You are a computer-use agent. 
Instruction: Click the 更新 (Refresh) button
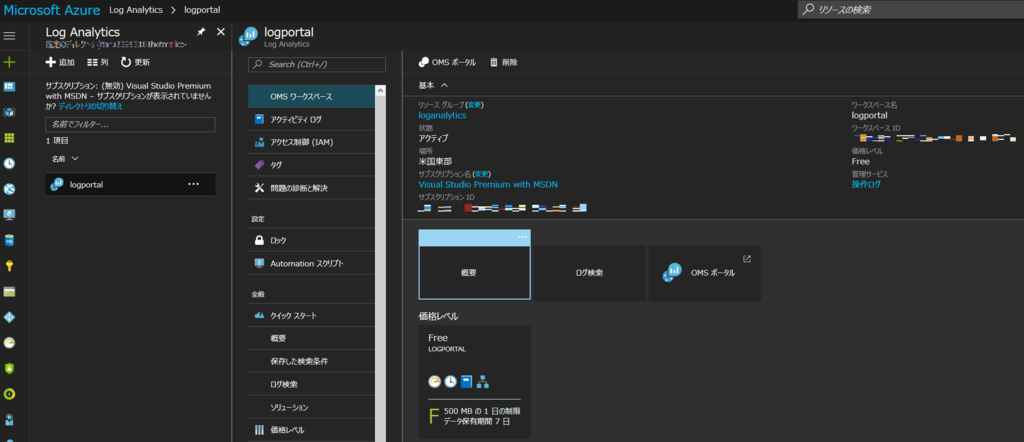[x=135, y=63]
